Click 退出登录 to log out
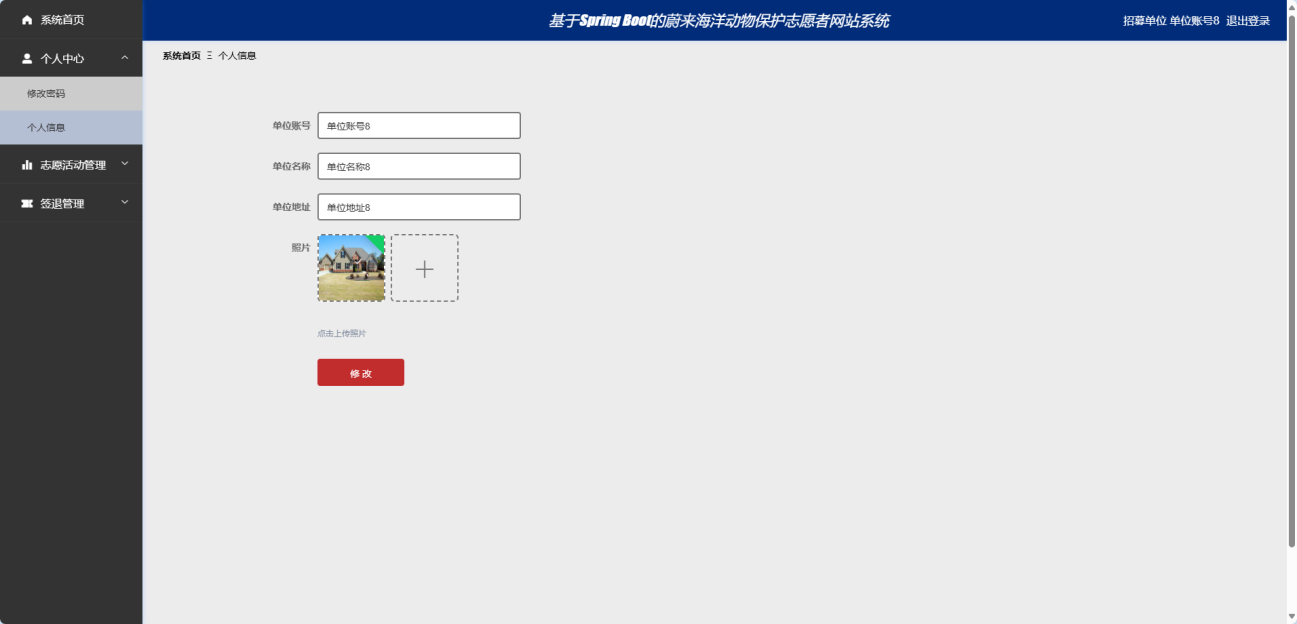This screenshot has width=1297, height=624. 1248,21
